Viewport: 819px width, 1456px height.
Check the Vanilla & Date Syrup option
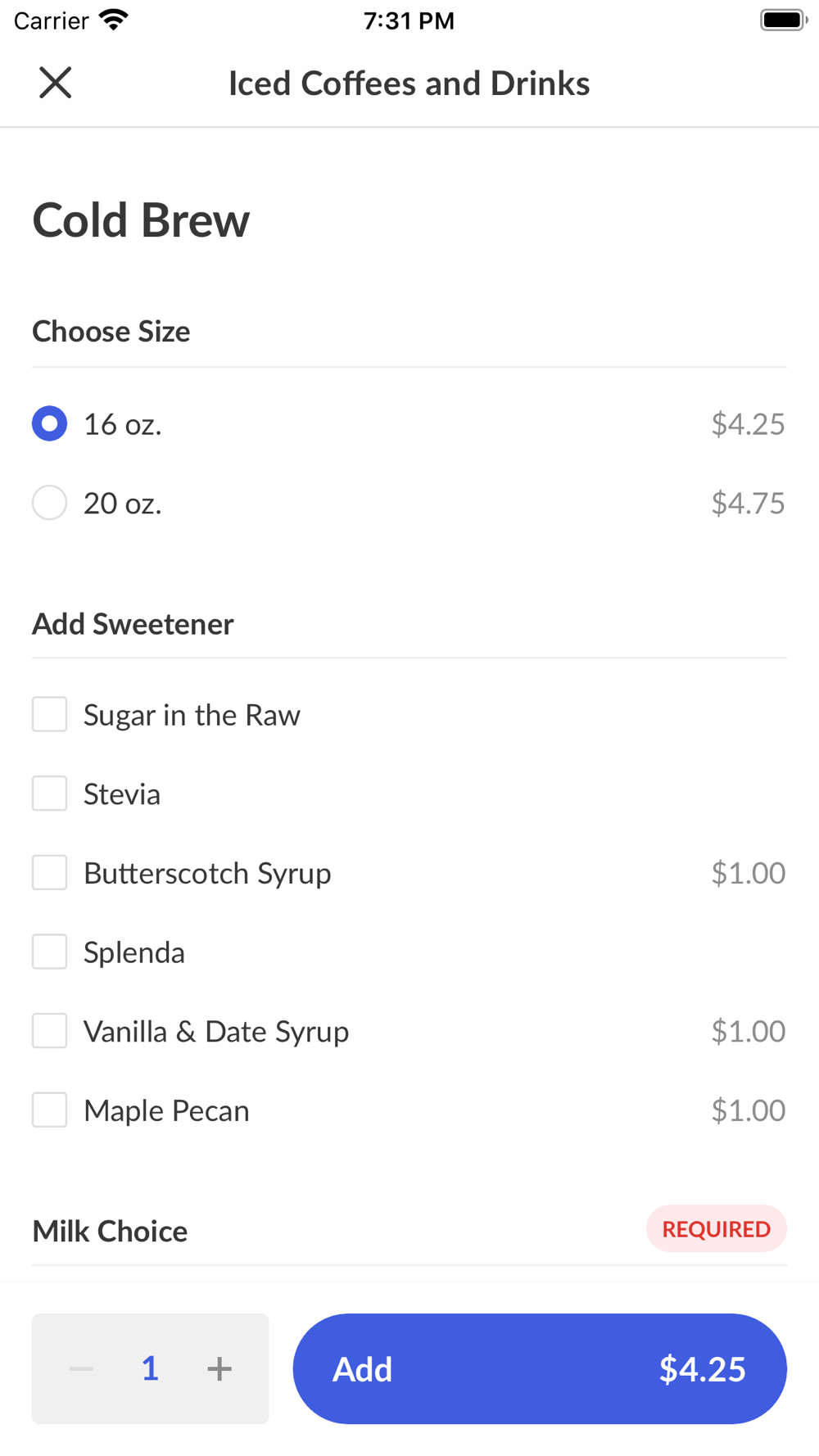[x=50, y=1031]
